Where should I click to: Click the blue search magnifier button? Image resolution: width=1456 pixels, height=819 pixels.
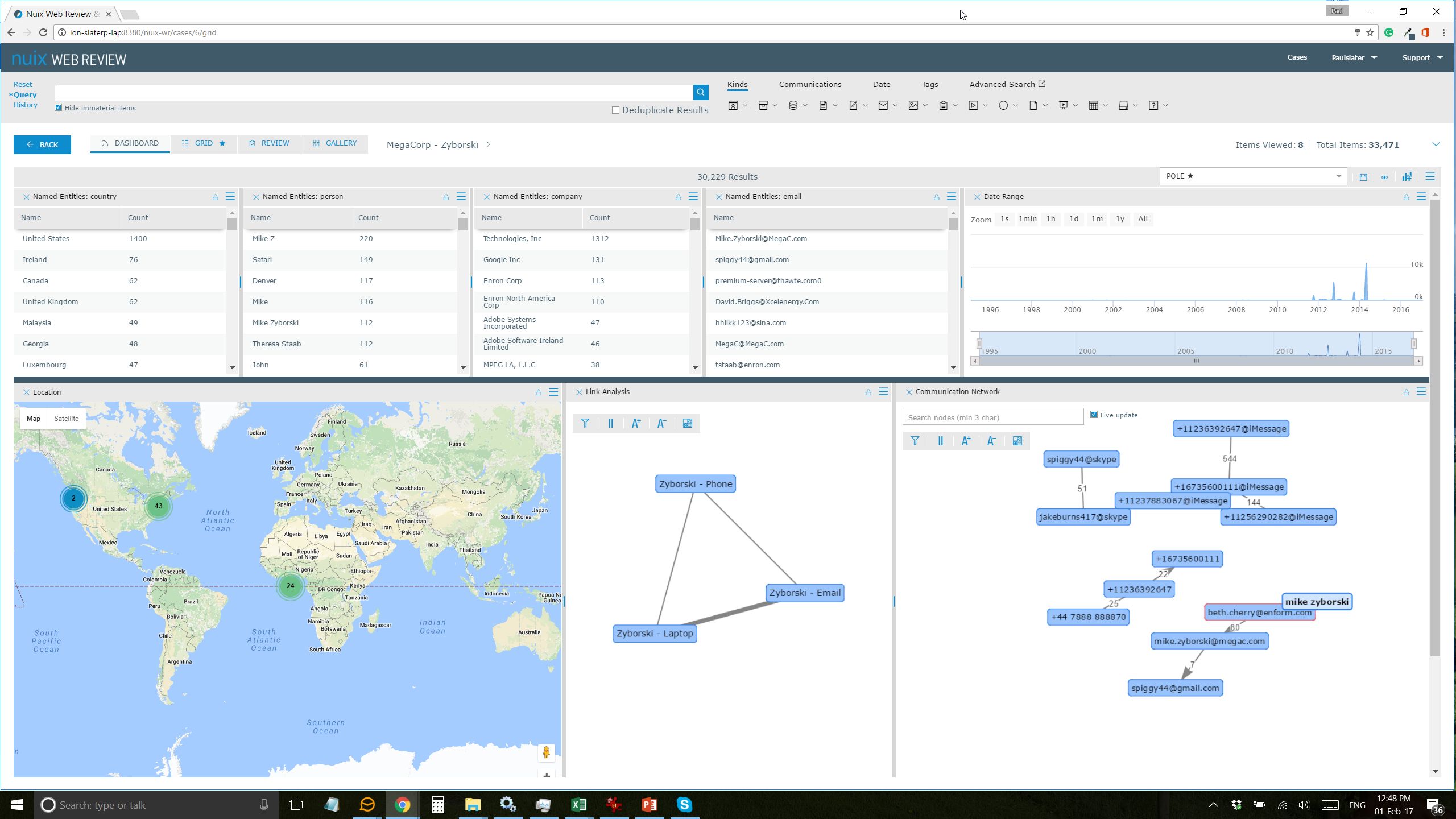pos(701,92)
